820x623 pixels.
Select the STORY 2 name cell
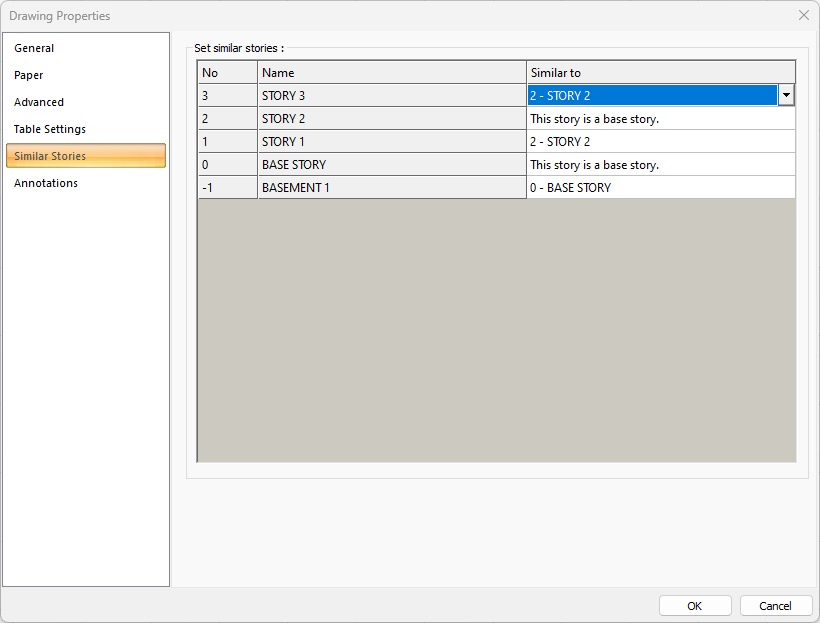[x=392, y=119]
